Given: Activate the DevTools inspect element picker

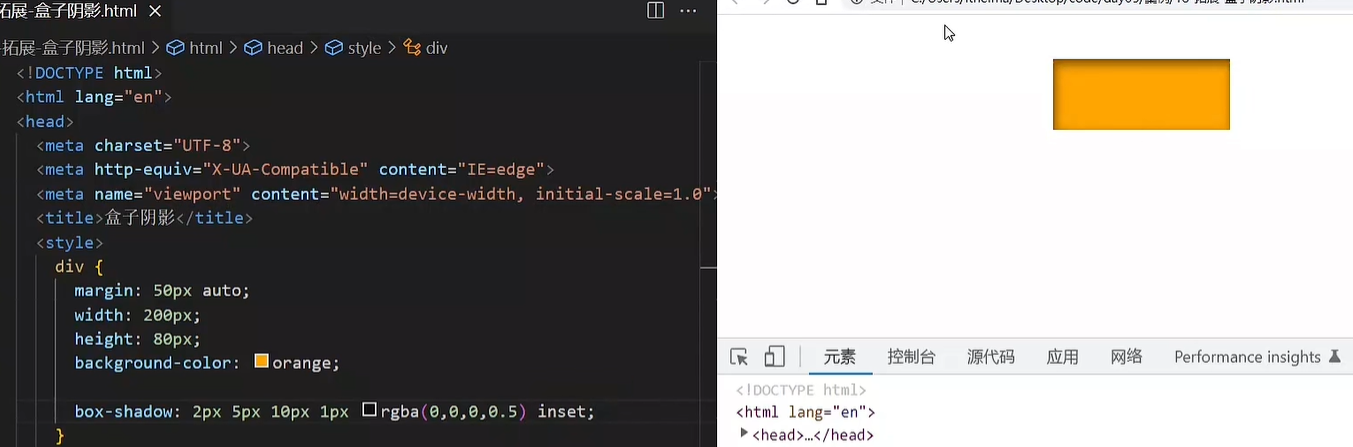Looking at the screenshot, I should coord(739,357).
